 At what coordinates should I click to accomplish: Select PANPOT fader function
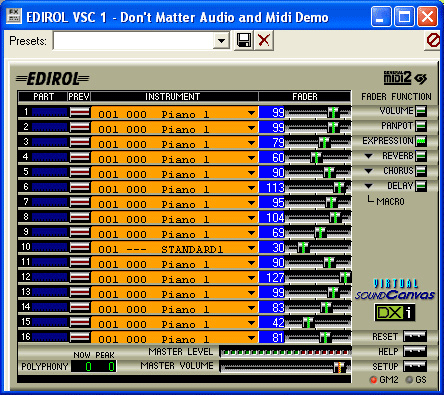tap(421, 126)
